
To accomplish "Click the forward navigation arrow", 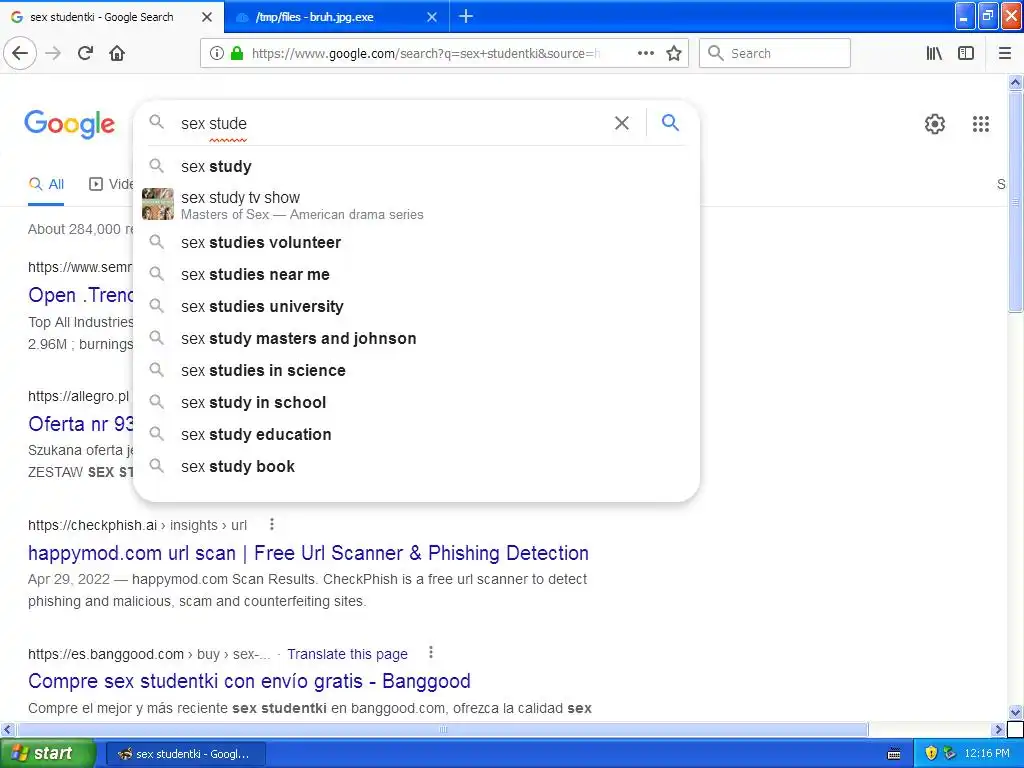I will 53,53.
